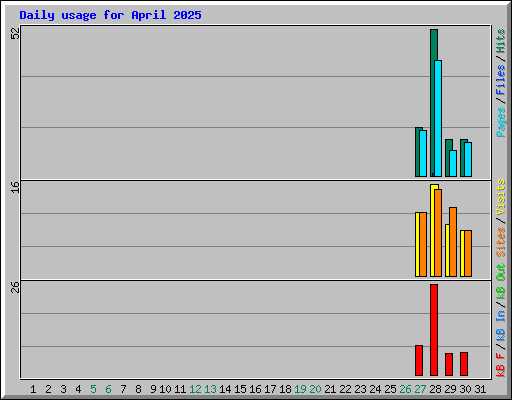Image resolution: width=512 pixels, height=400 pixels.
Task: Click day label '24' on the x-axis
Action: [375, 389]
